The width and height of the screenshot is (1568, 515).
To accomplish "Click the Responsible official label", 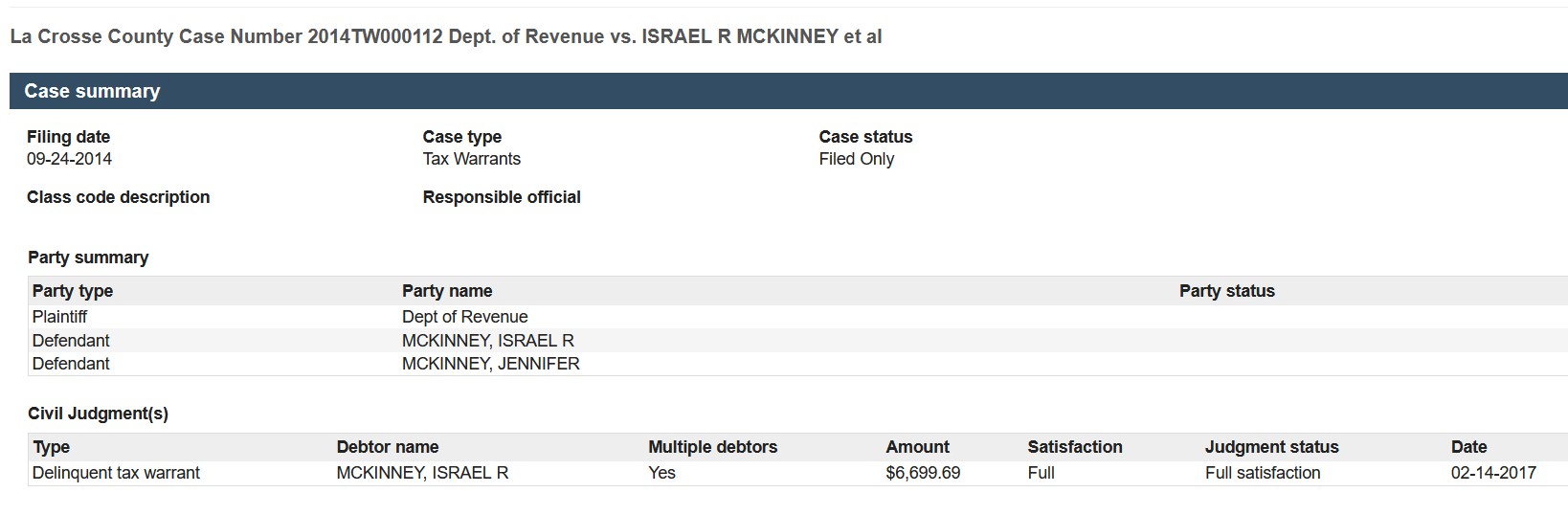I will pos(502,197).
